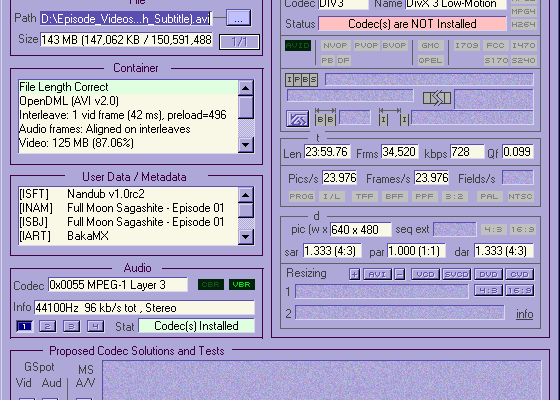The image size is (560, 400).
Task: Click the S170 indicator
Action: pos(496,60)
